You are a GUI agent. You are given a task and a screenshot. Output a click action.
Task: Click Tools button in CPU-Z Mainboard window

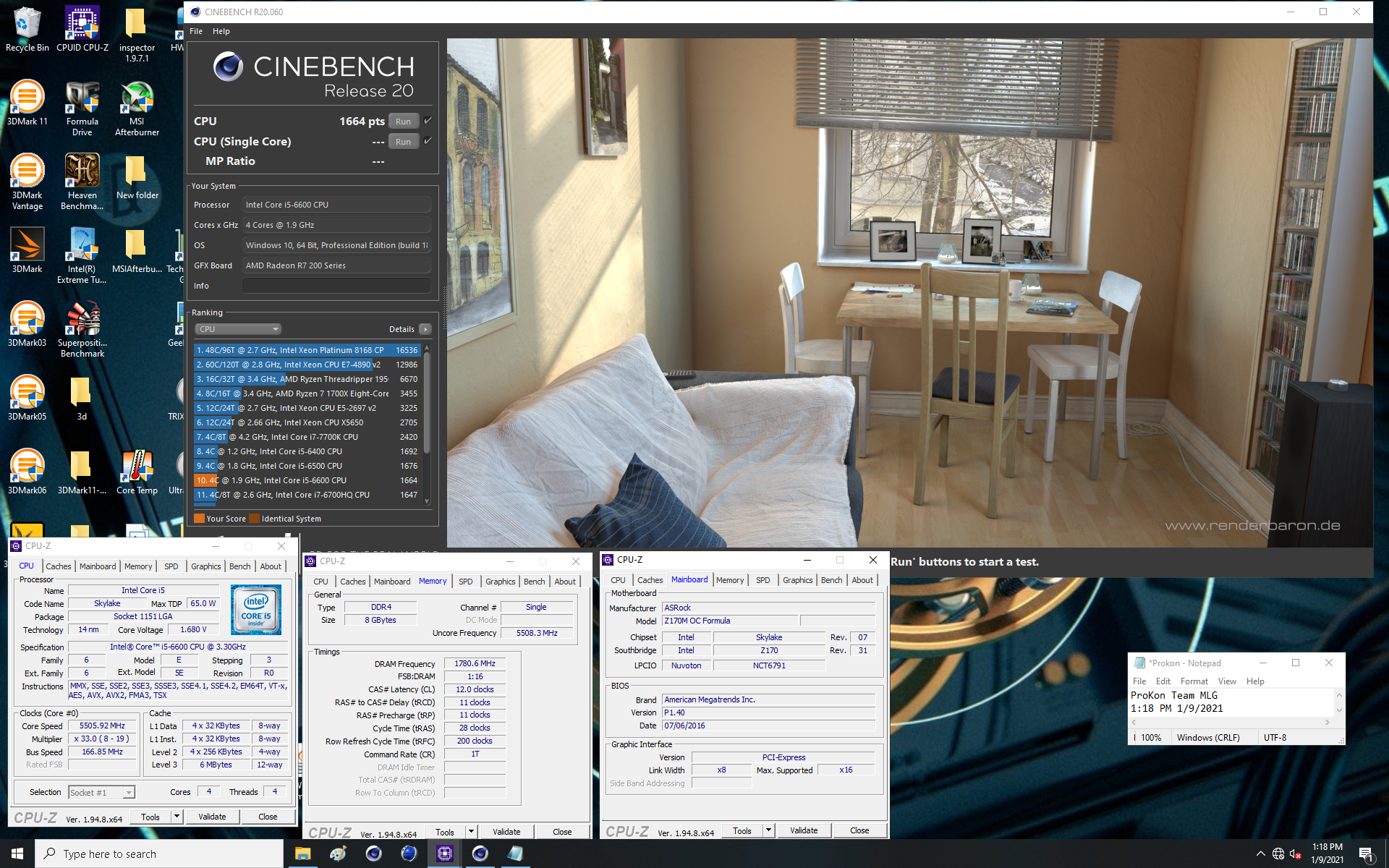(x=742, y=830)
